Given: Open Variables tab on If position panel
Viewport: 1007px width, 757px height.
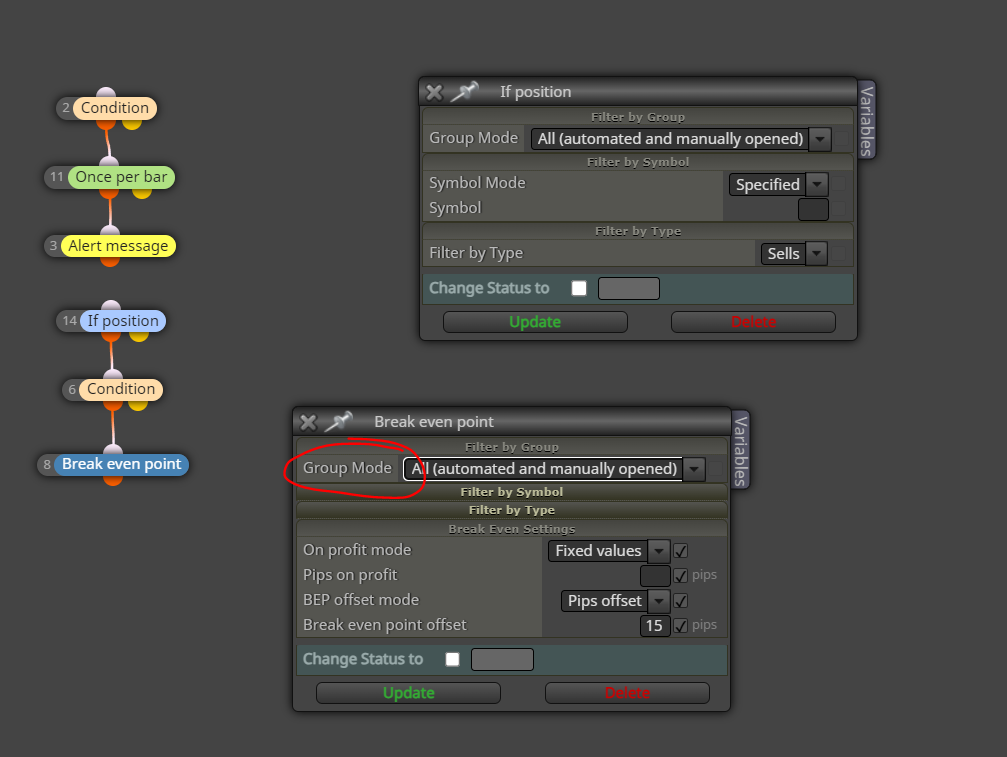Looking at the screenshot, I should 866,121.
